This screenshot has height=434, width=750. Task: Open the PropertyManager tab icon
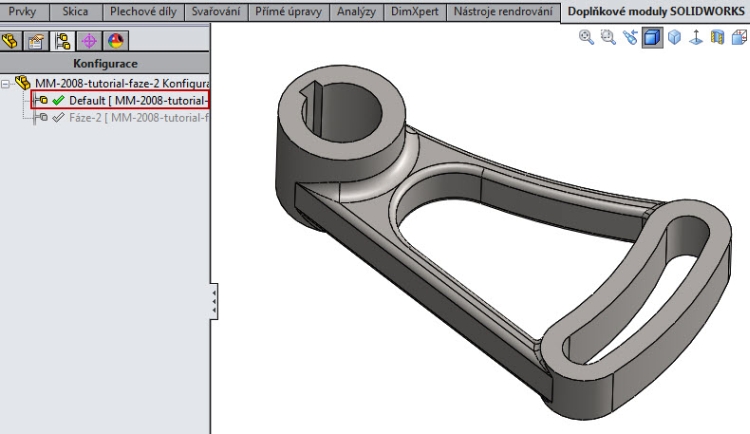pos(36,41)
